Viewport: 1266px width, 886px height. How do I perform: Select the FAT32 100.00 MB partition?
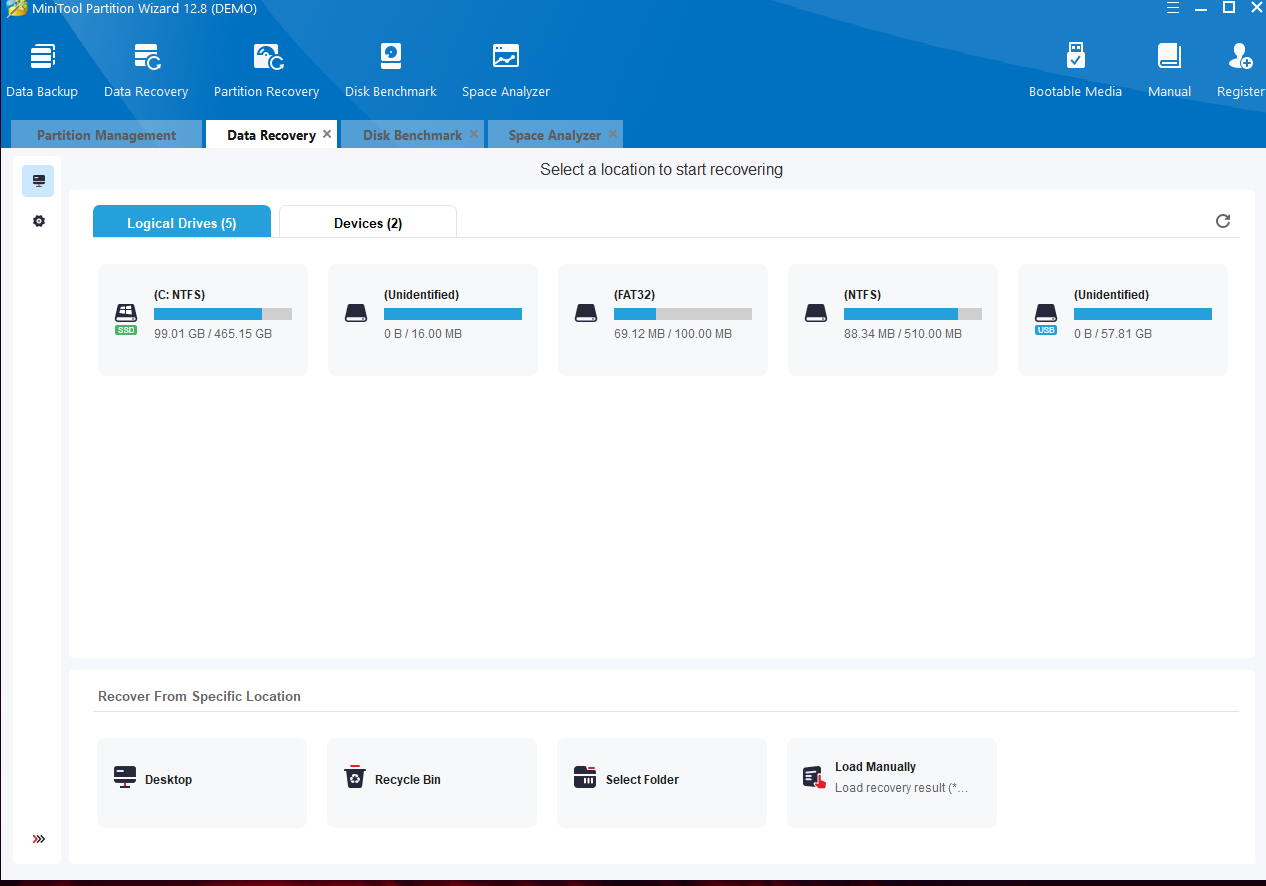point(663,320)
